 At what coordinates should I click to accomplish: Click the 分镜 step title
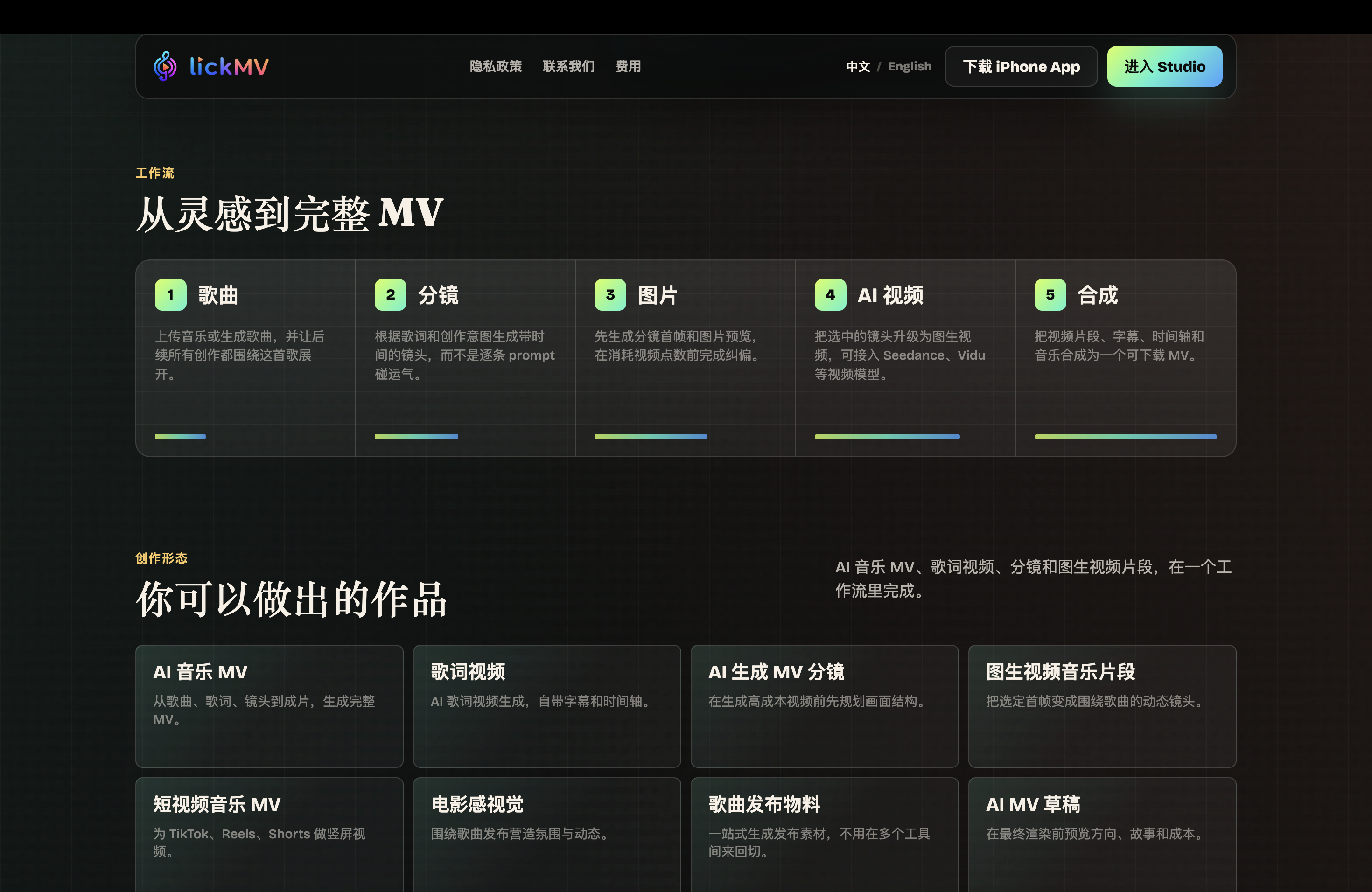tap(438, 295)
